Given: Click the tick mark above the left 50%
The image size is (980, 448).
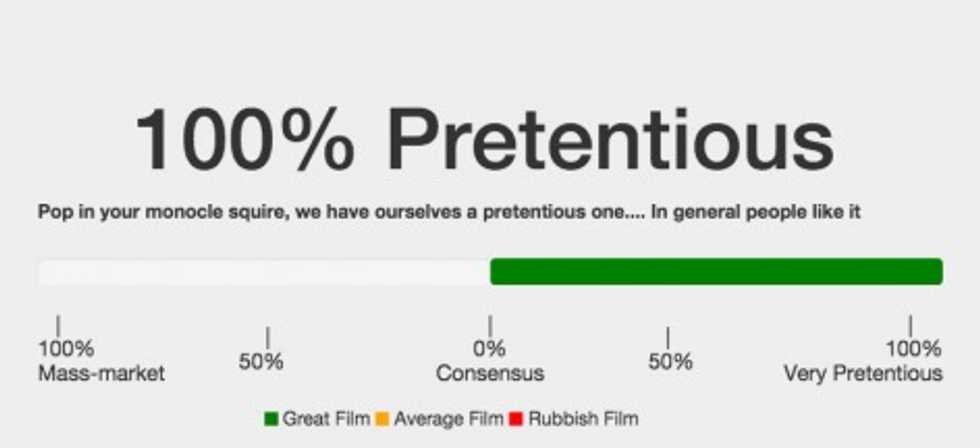Looking at the screenshot, I should tap(267, 338).
